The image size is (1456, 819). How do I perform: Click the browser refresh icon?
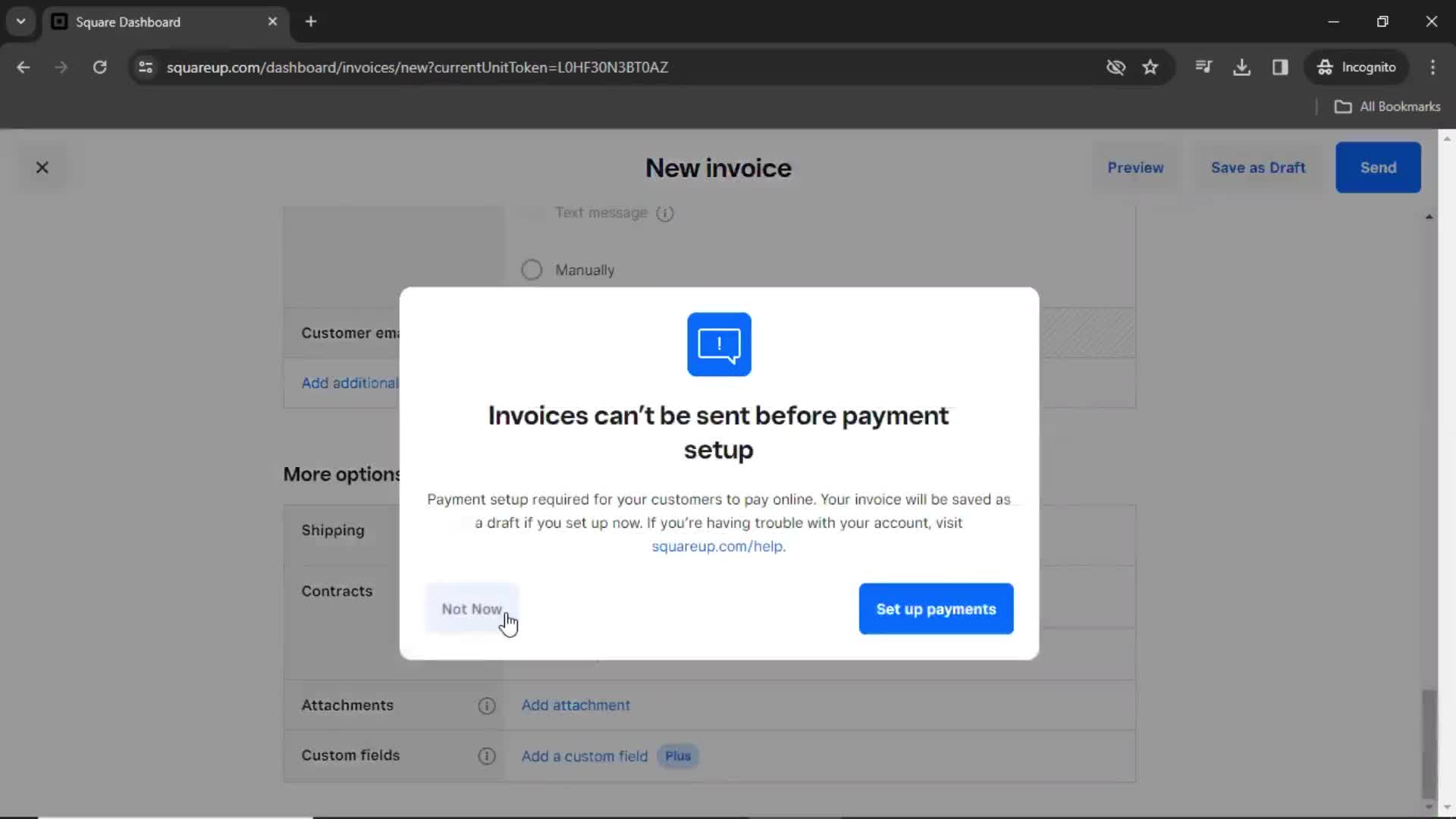(x=100, y=67)
